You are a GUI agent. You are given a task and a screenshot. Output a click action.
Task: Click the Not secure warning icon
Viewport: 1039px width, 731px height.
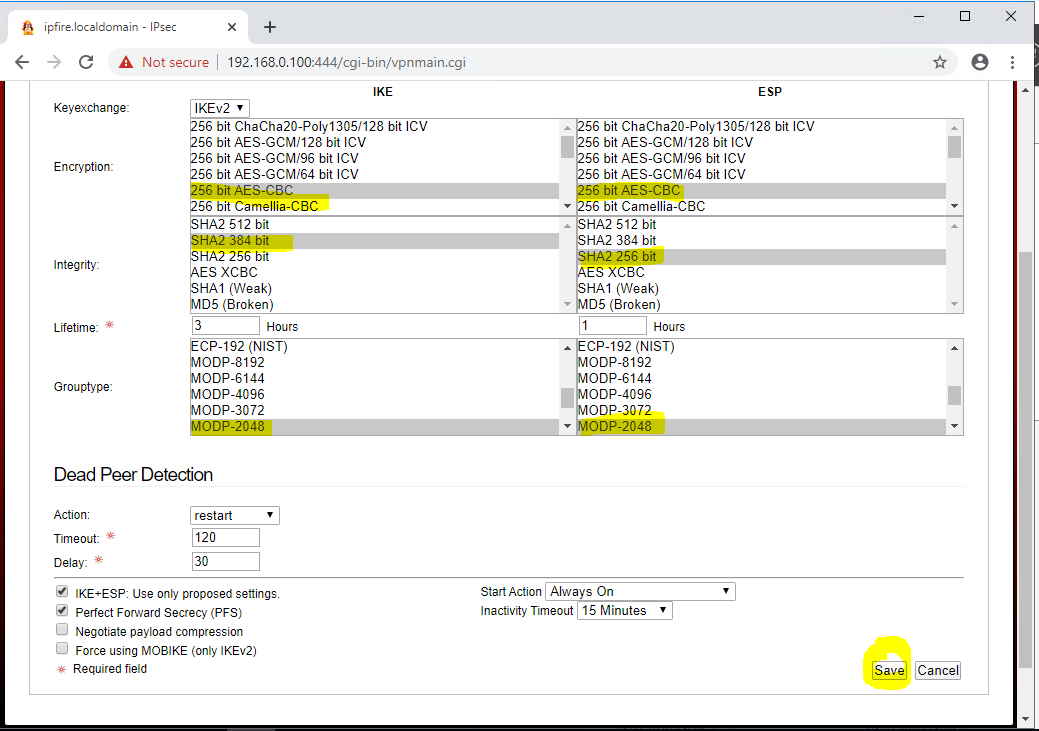126,61
